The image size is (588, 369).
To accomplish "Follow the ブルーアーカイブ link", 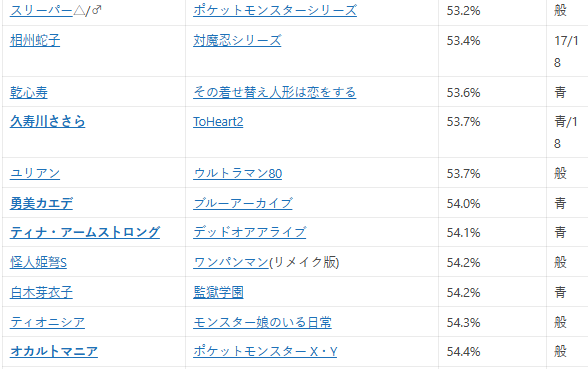I will (x=243, y=203).
